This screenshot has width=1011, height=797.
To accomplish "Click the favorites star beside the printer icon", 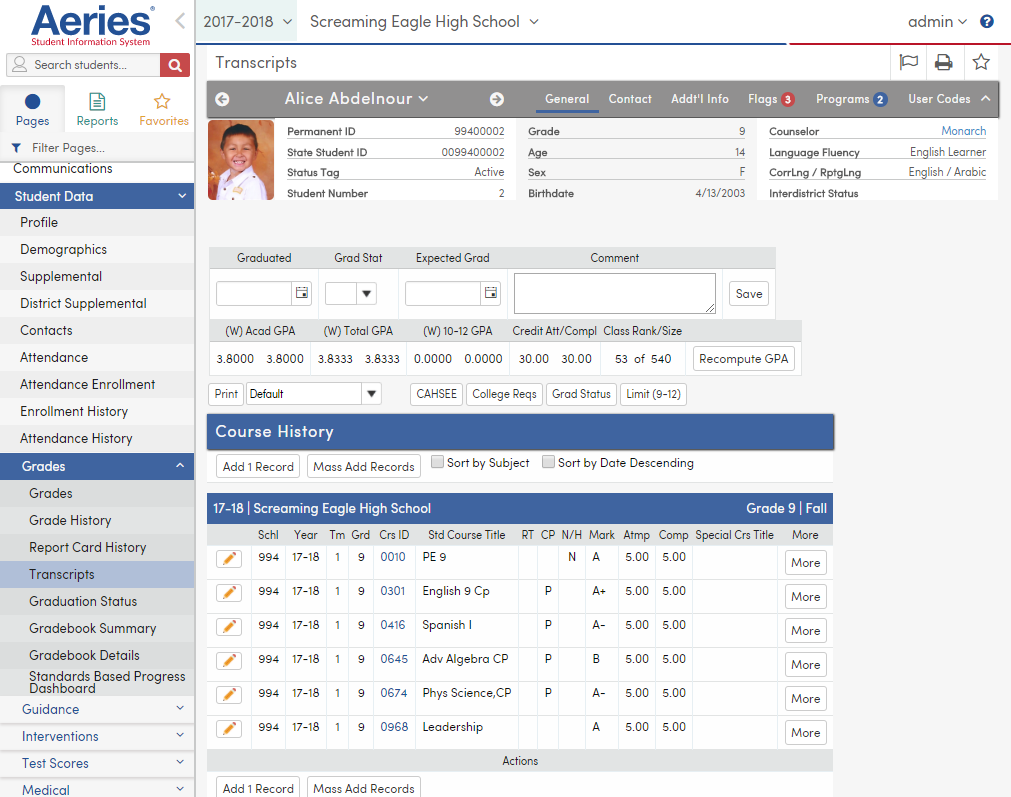I will pos(981,62).
